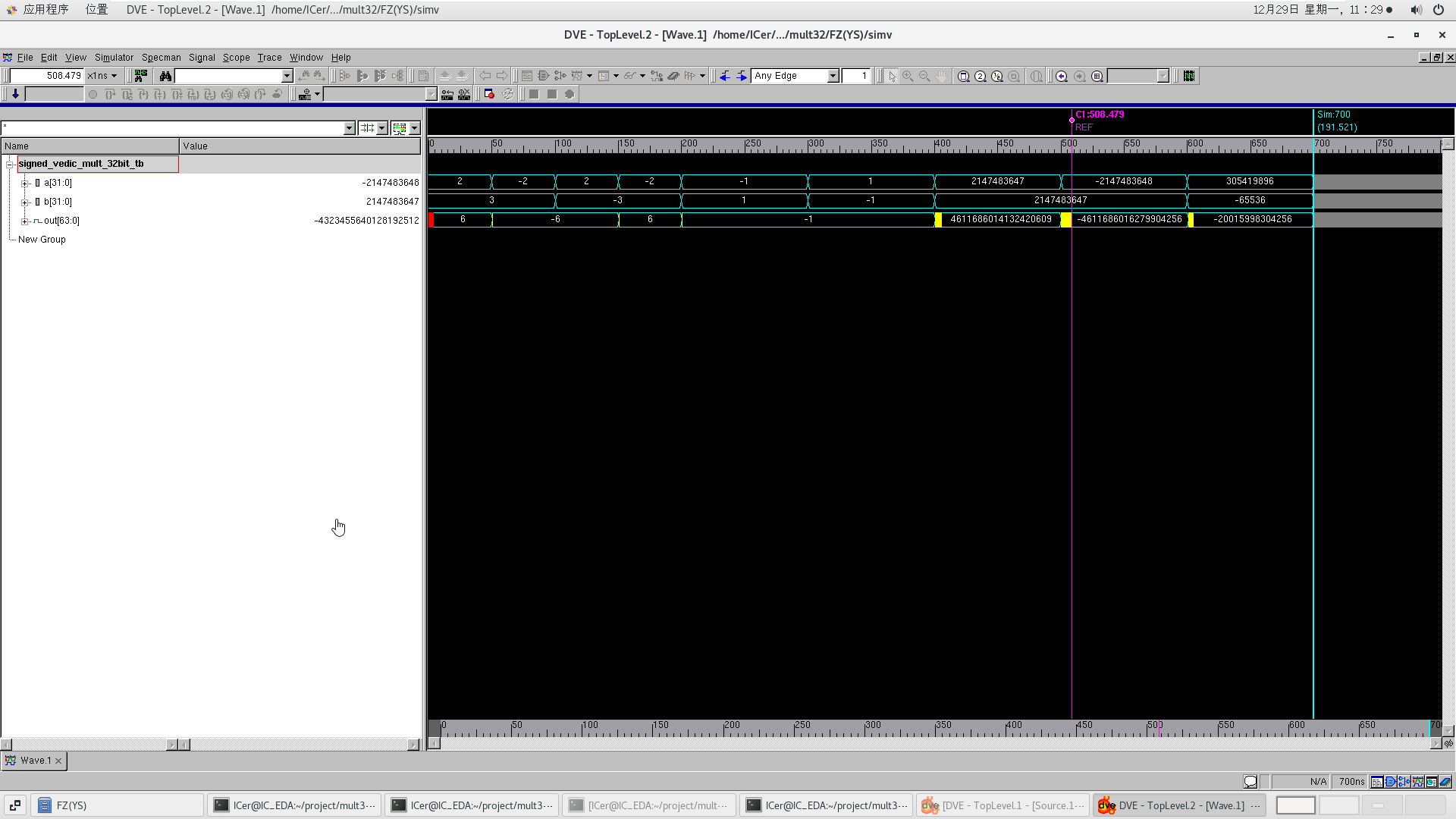1456x819 pixels.
Task: Zoom to full view of waveform
Action: pos(964,76)
